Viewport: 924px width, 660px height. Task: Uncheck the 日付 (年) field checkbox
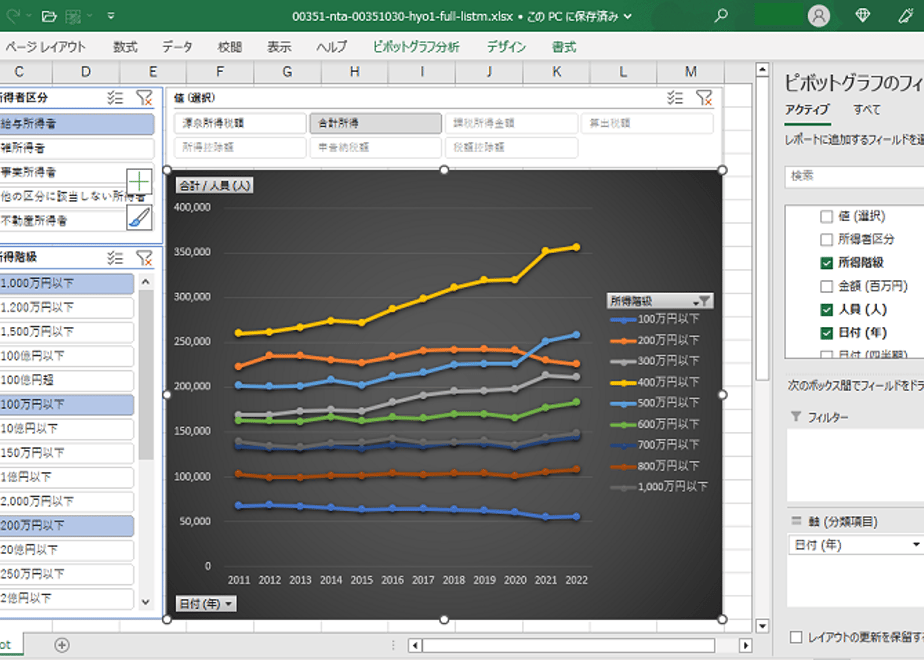point(826,333)
